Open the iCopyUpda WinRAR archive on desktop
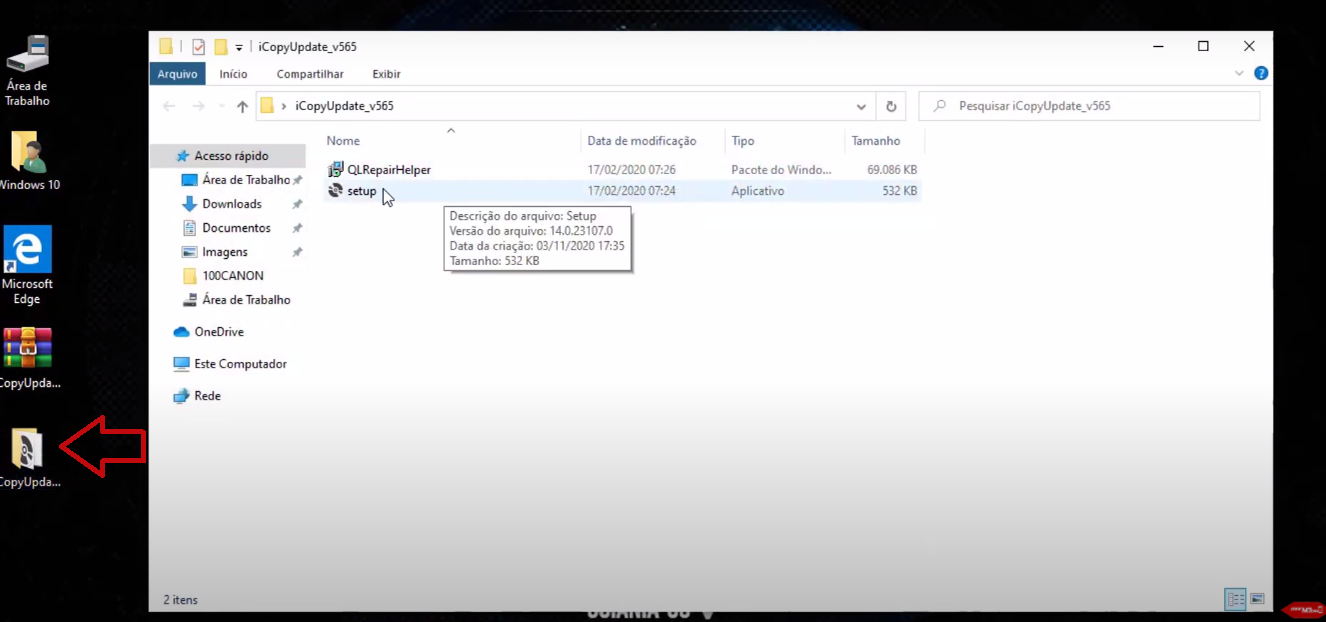 point(27,347)
